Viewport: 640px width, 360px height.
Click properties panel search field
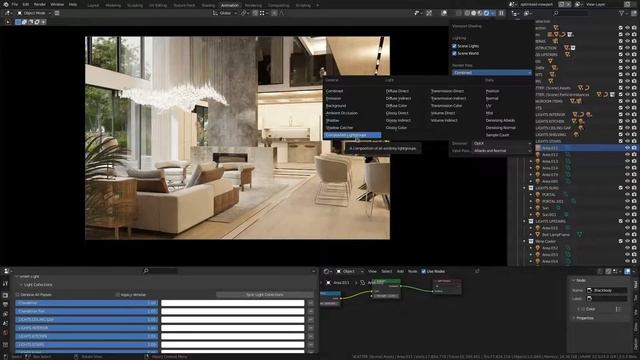coord(160,271)
